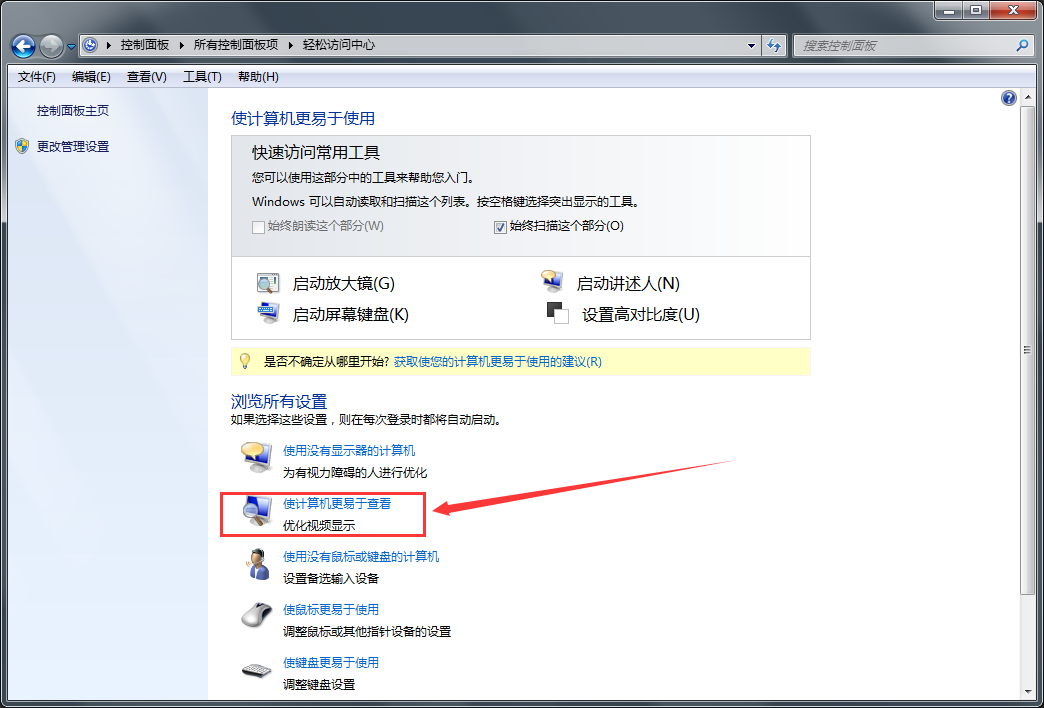
Task: Open the 文件(F) menu
Action: (37, 77)
